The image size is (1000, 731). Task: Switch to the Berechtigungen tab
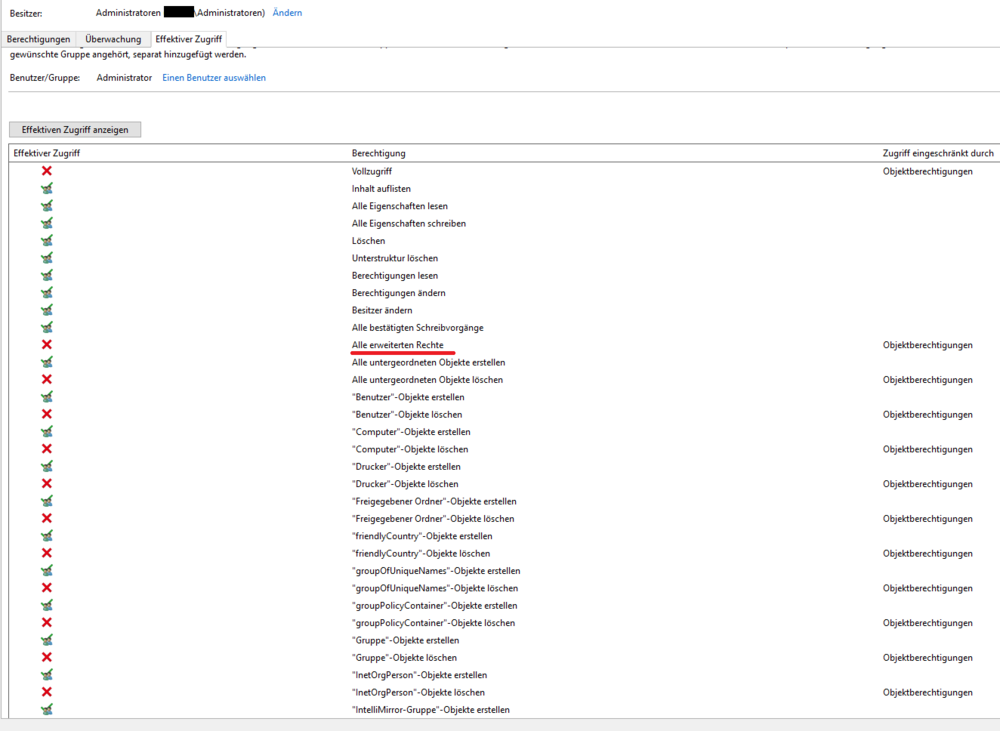pyautogui.click(x=38, y=39)
